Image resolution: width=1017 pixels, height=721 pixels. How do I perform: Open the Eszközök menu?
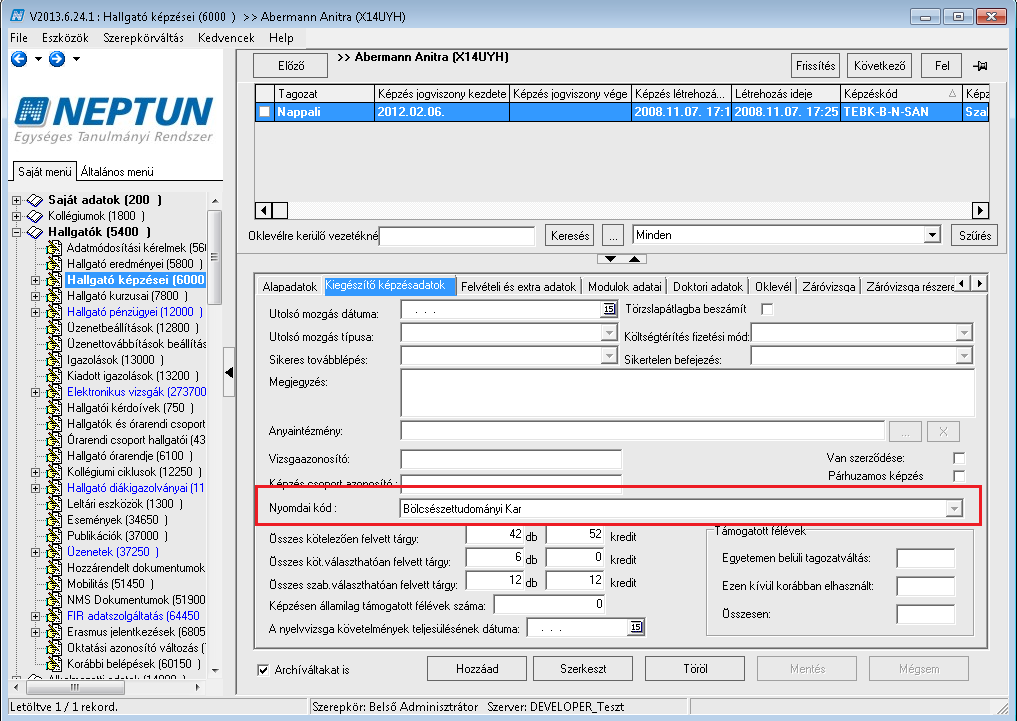coord(65,38)
